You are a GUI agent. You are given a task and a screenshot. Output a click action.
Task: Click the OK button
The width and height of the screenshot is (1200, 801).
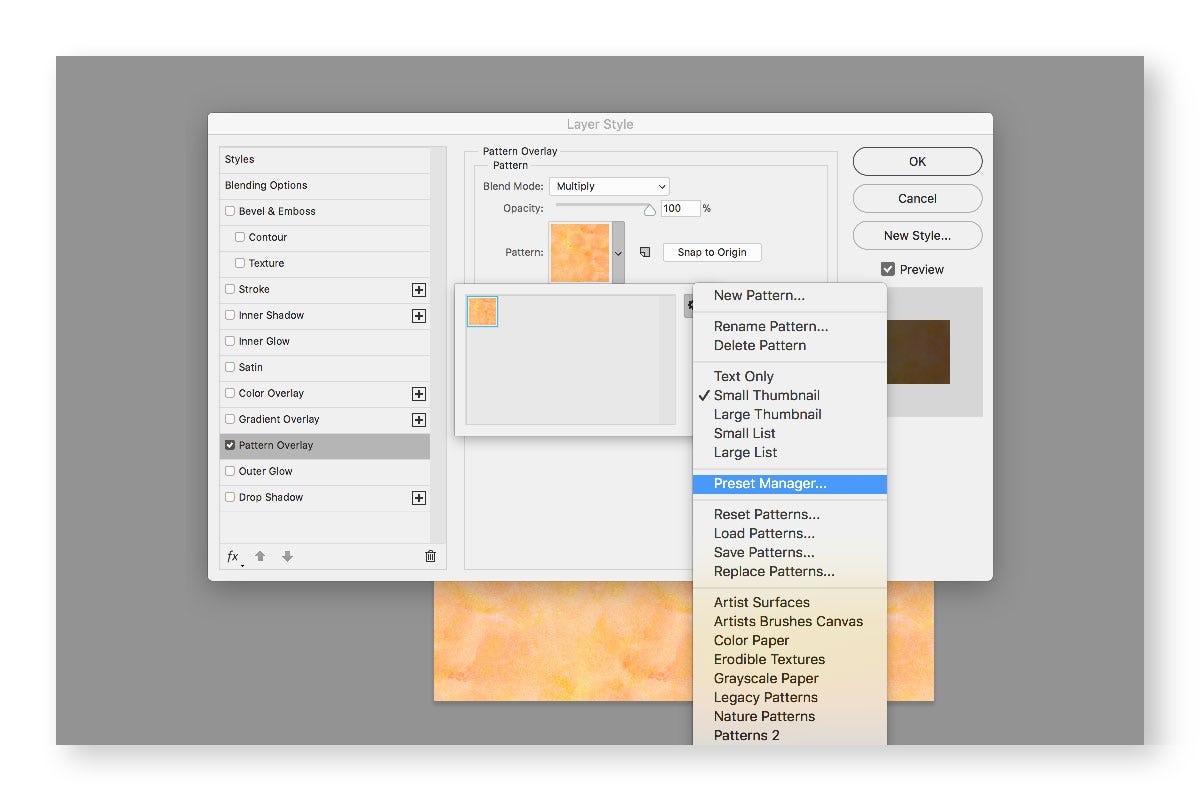[917, 161]
